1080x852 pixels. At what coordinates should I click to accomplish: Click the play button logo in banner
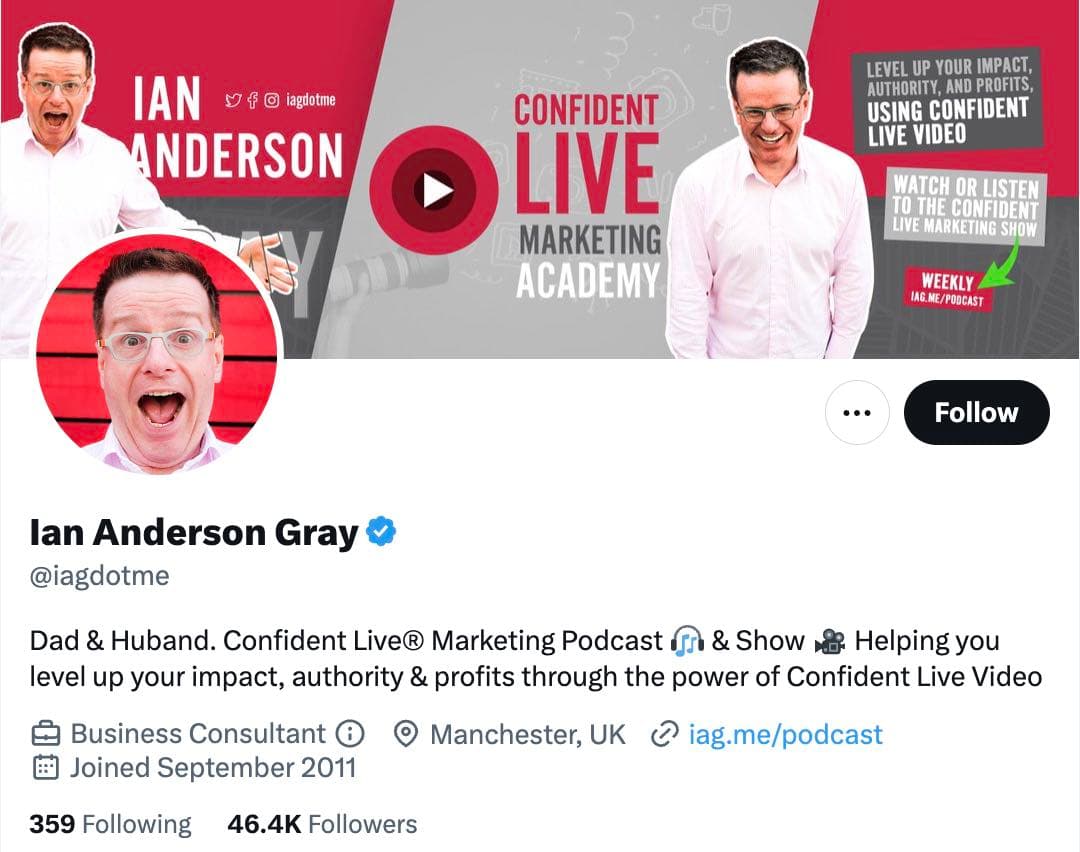tap(433, 190)
